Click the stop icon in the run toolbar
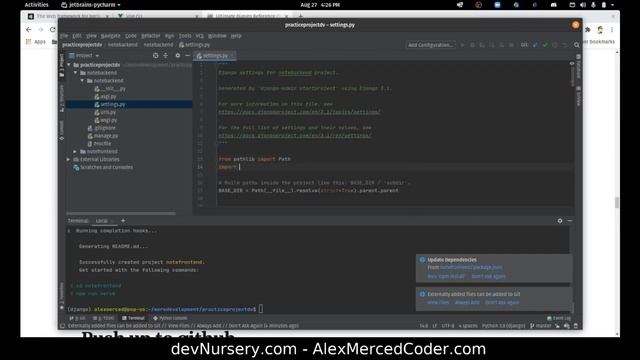Image resolution: width=640 pixels, height=360 pixels. 511,45
